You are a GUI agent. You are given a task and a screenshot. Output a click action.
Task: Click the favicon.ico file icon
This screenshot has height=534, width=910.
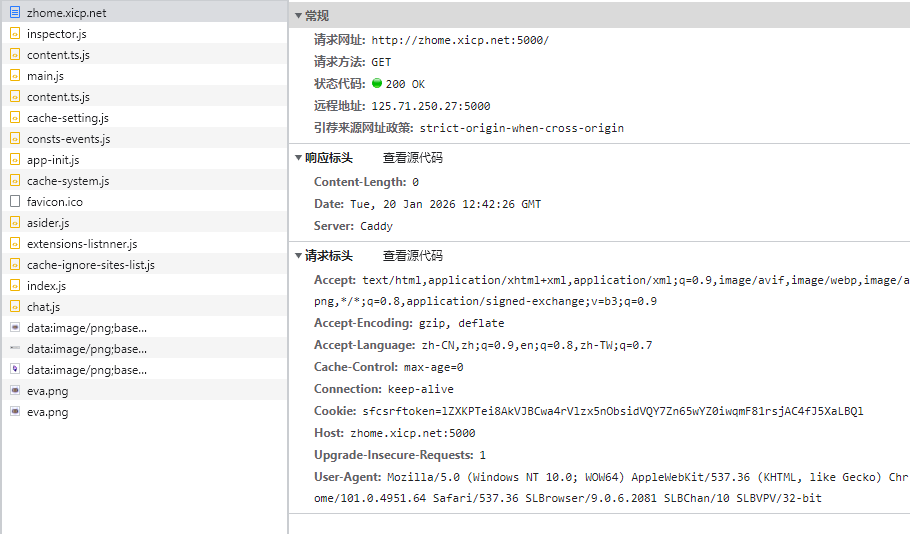14,202
